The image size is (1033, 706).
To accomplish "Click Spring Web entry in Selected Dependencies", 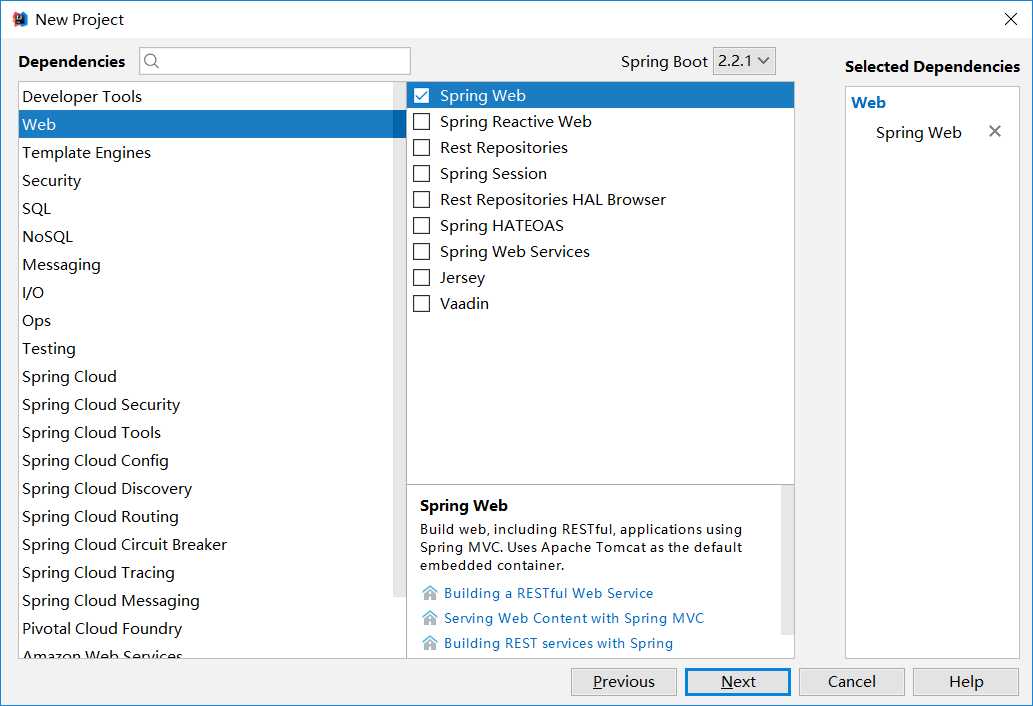I will coord(918,132).
